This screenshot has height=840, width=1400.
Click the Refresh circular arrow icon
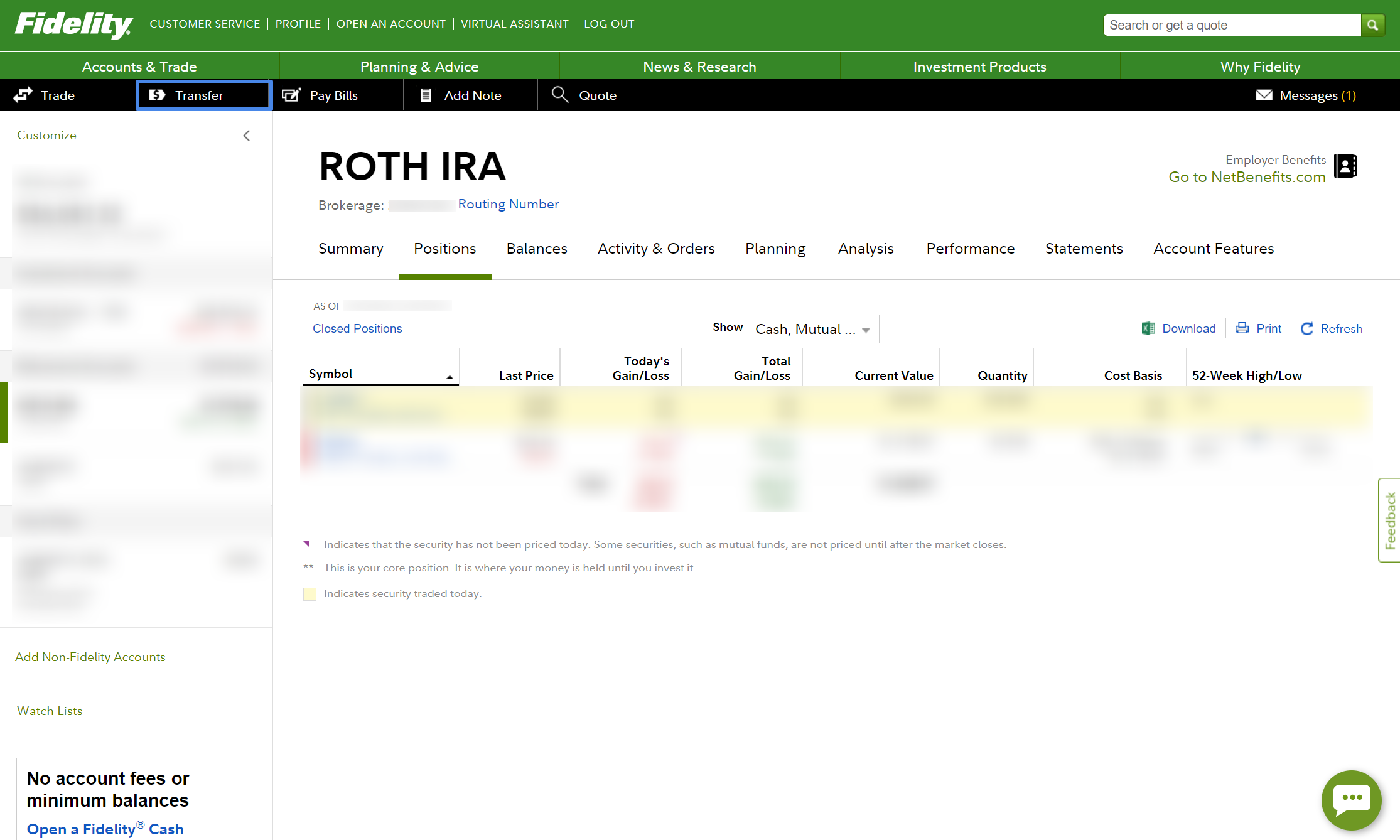[x=1307, y=328]
